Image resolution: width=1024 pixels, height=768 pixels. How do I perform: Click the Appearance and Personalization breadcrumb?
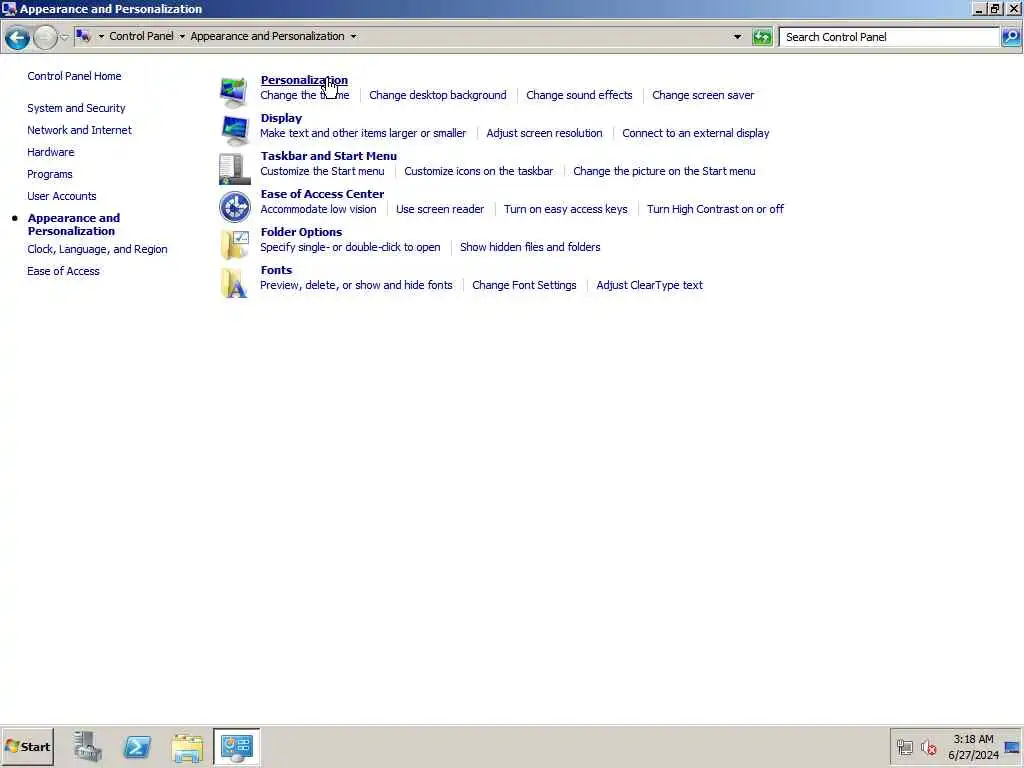pos(267,36)
